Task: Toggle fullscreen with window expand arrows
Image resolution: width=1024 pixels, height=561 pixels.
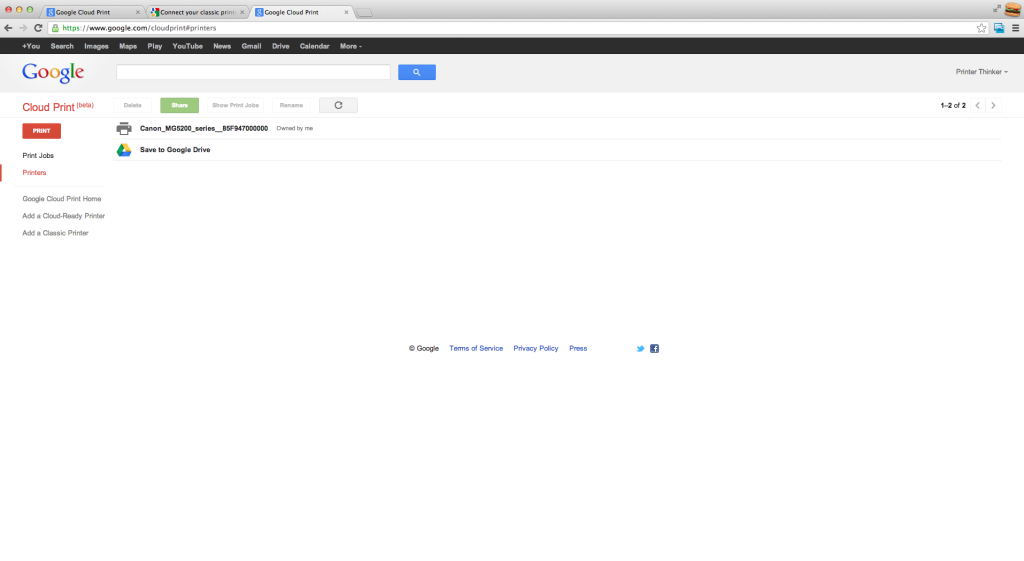Action: pyautogui.click(x=997, y=8)
